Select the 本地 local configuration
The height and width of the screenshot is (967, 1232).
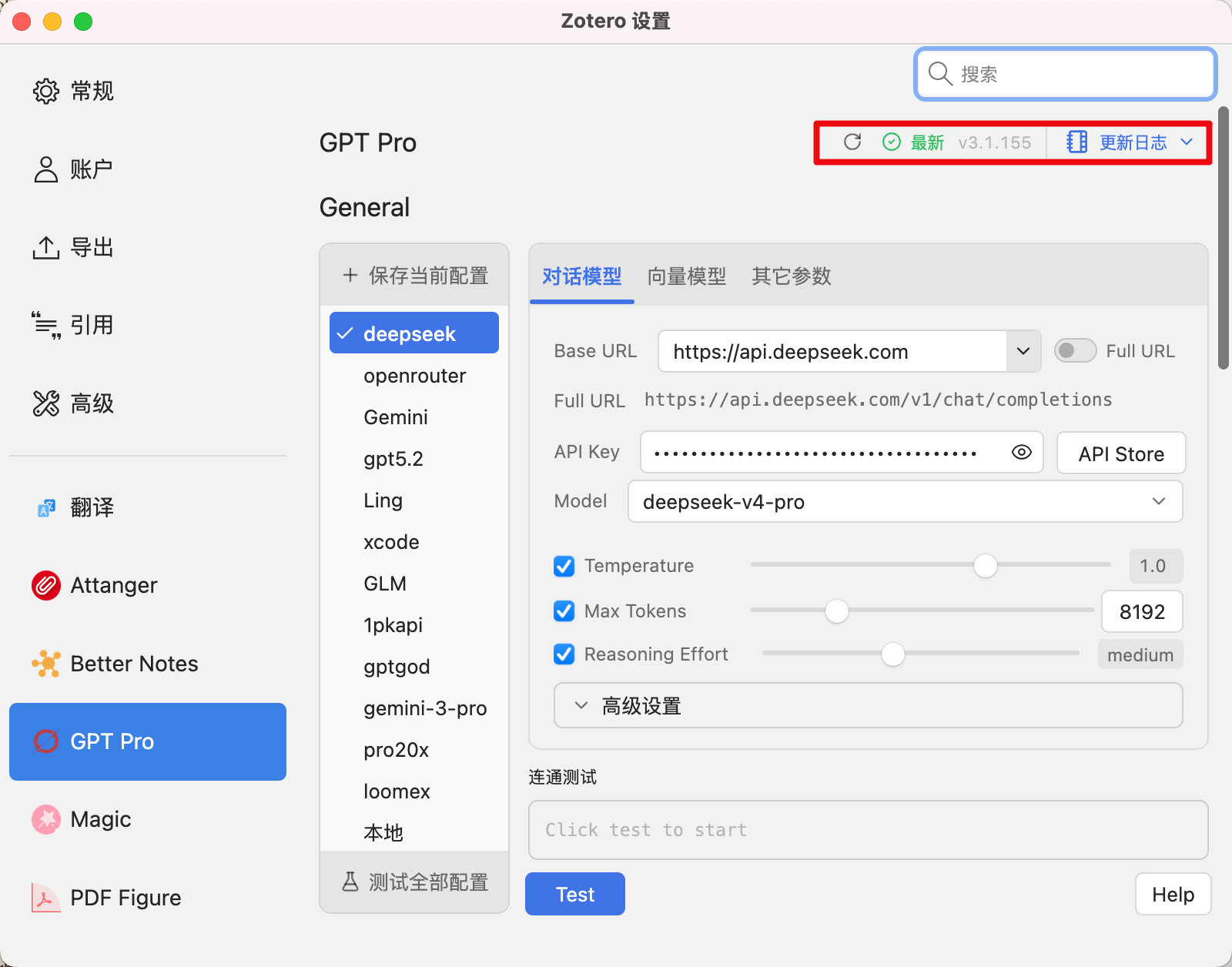click(x=414, y=832)
